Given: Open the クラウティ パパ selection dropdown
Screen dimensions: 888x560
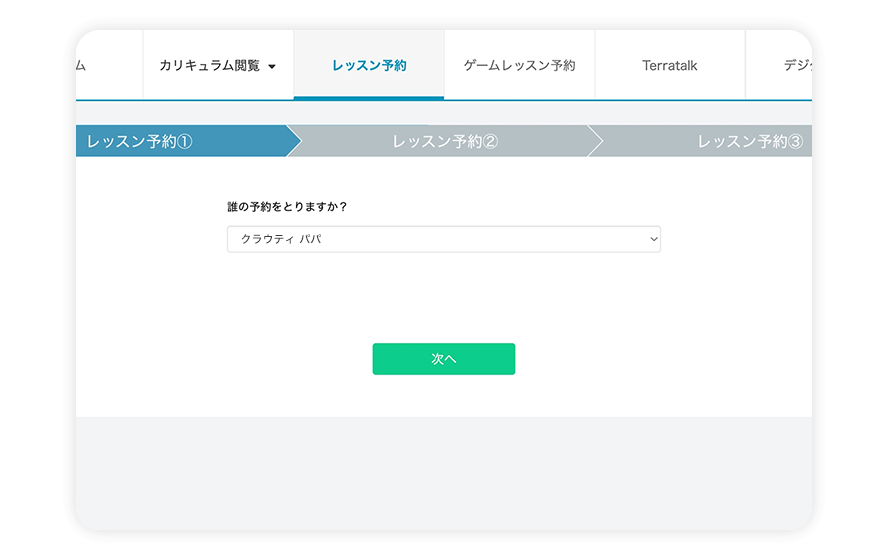Looking at the screenshot, I should click(443, 240).
